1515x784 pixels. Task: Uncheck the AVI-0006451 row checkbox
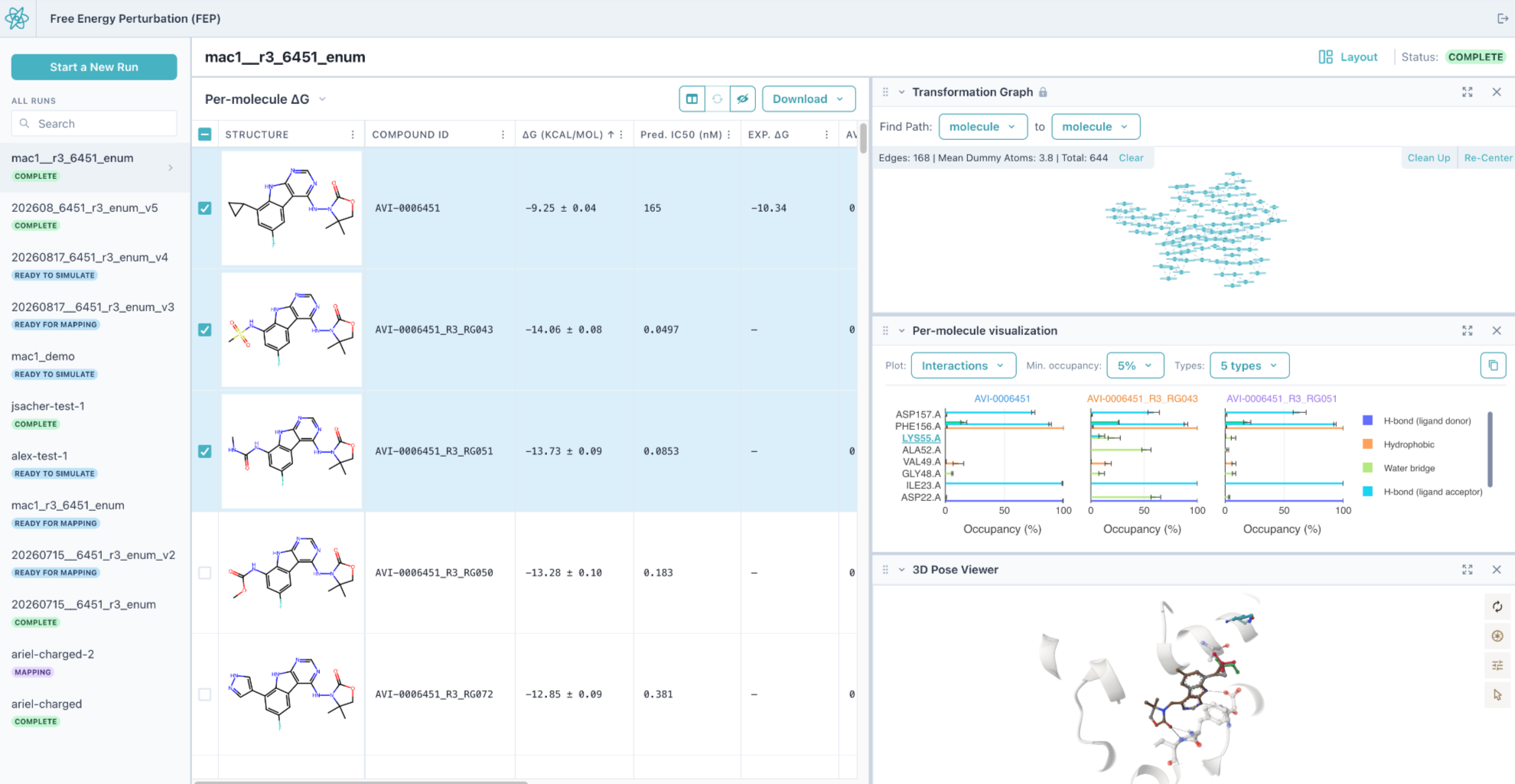204,208
